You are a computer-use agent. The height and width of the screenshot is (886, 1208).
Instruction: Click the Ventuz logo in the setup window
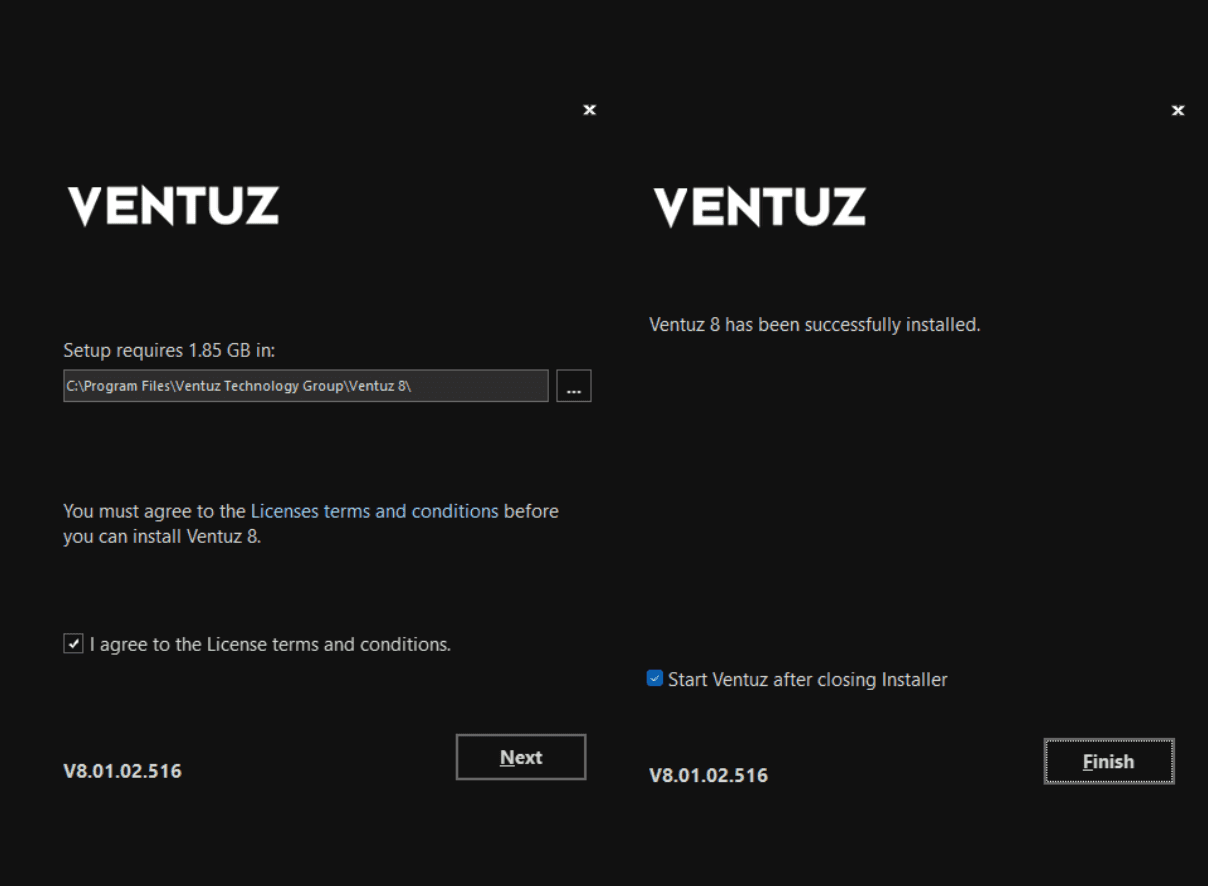(173, 206)
